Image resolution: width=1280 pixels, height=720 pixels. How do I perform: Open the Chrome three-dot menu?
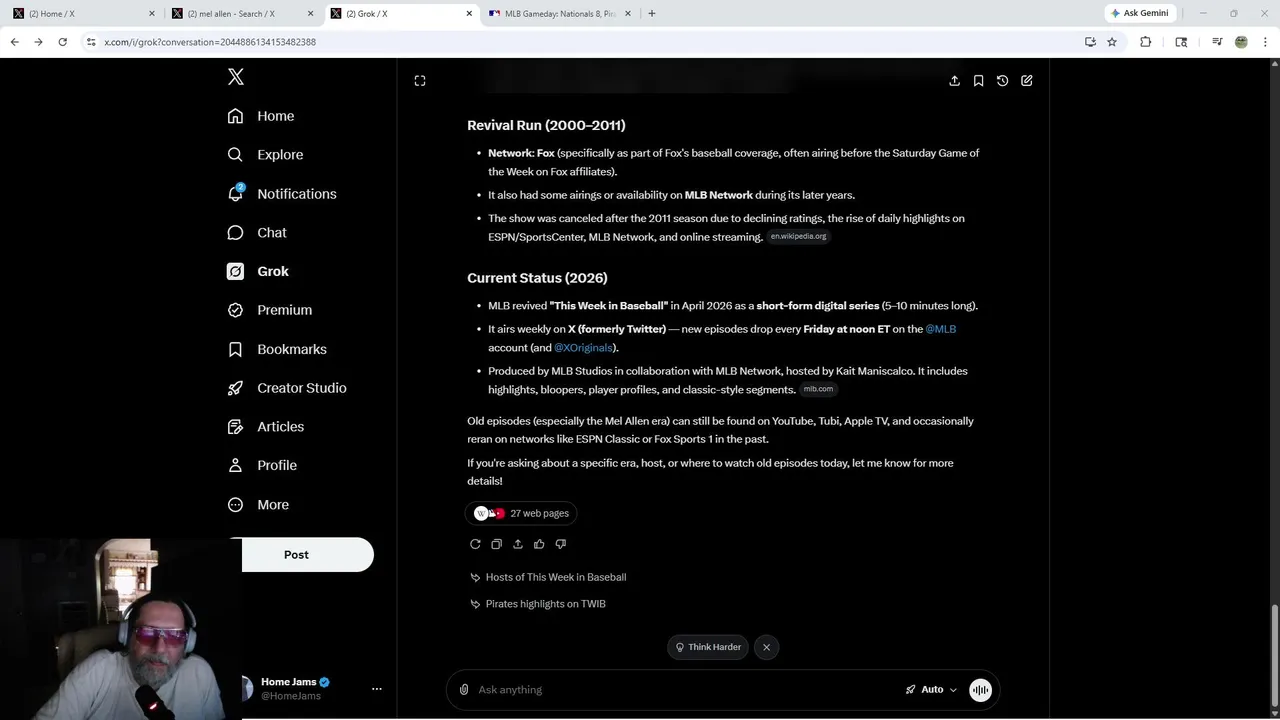coord(1266,42)
